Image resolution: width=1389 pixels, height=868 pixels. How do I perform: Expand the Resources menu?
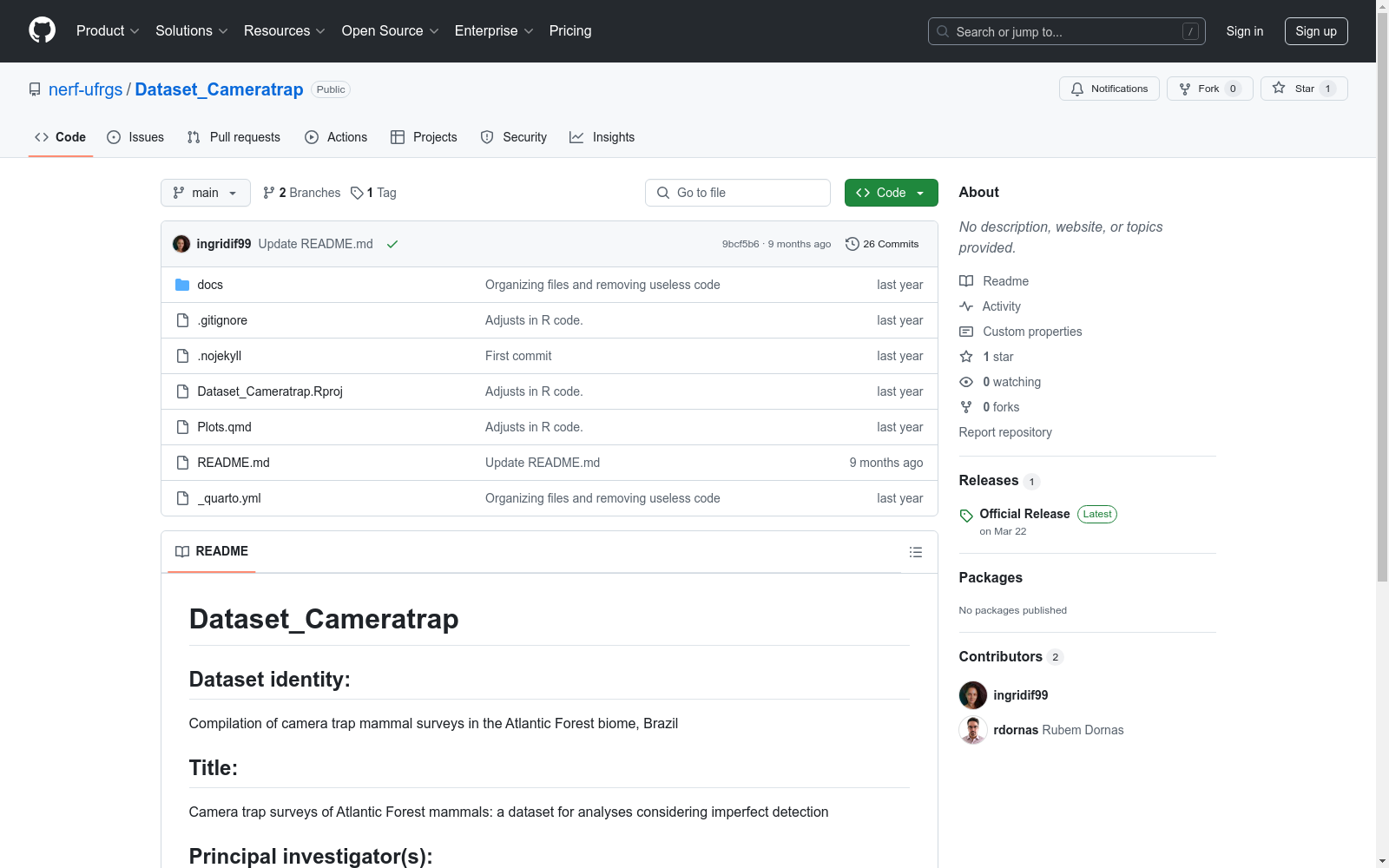[x=285, y=30]
